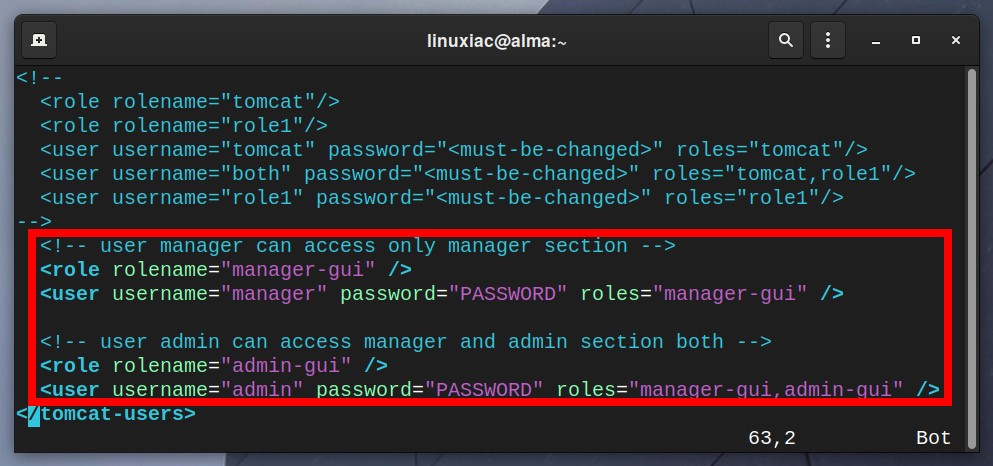
Task: Minimize the terminal window
Action: pos(876,41)
